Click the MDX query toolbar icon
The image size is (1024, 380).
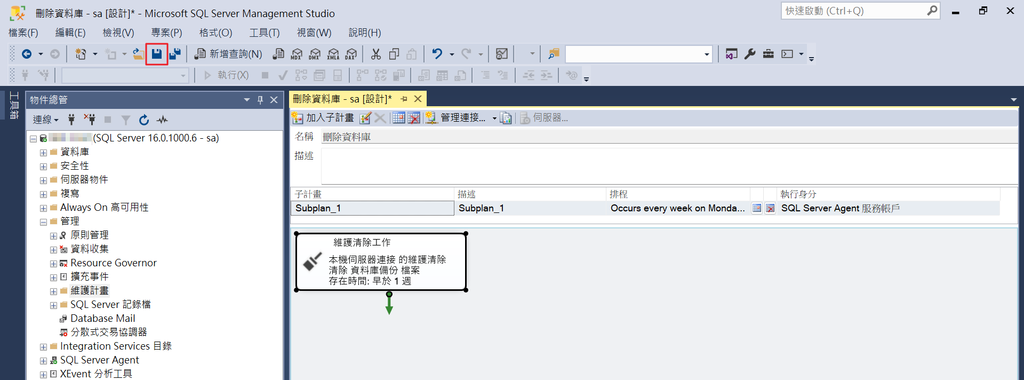(x=297, y=54)
